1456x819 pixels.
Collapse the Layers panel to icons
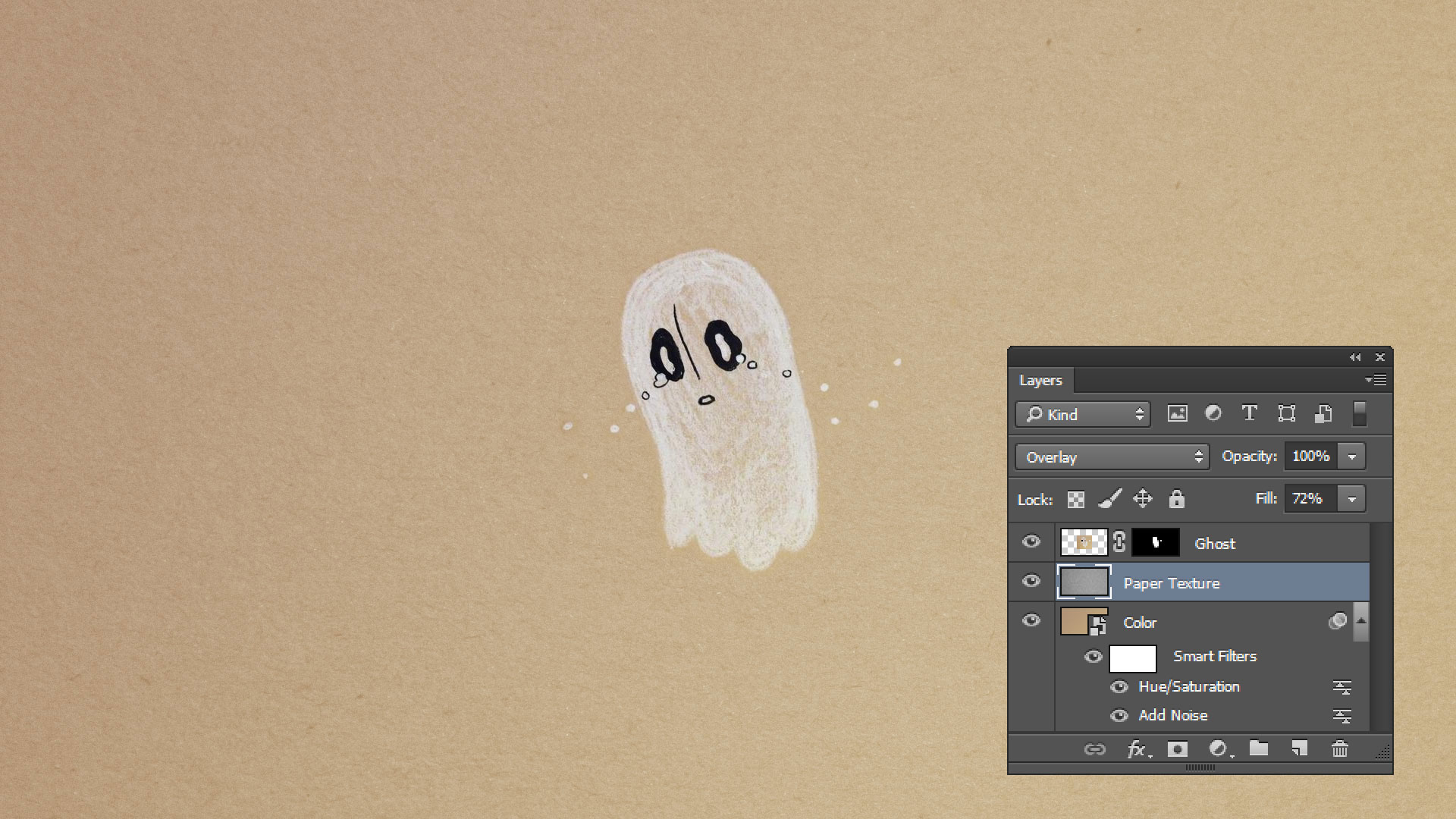pos(1355,357)
